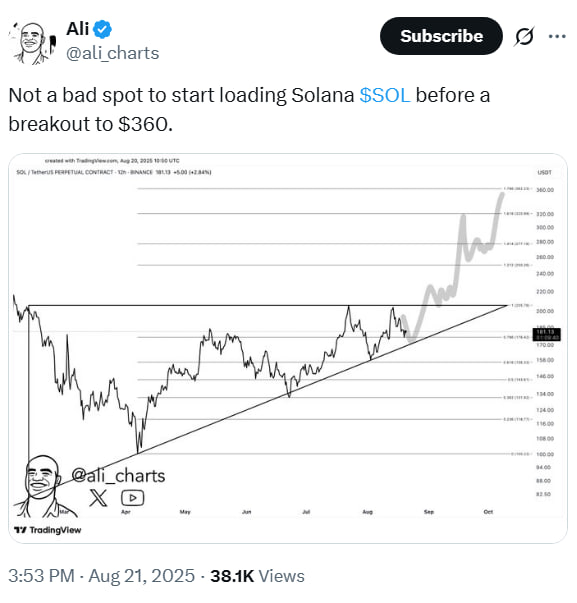Click the @ali_charts watermark text on chart

118,476
